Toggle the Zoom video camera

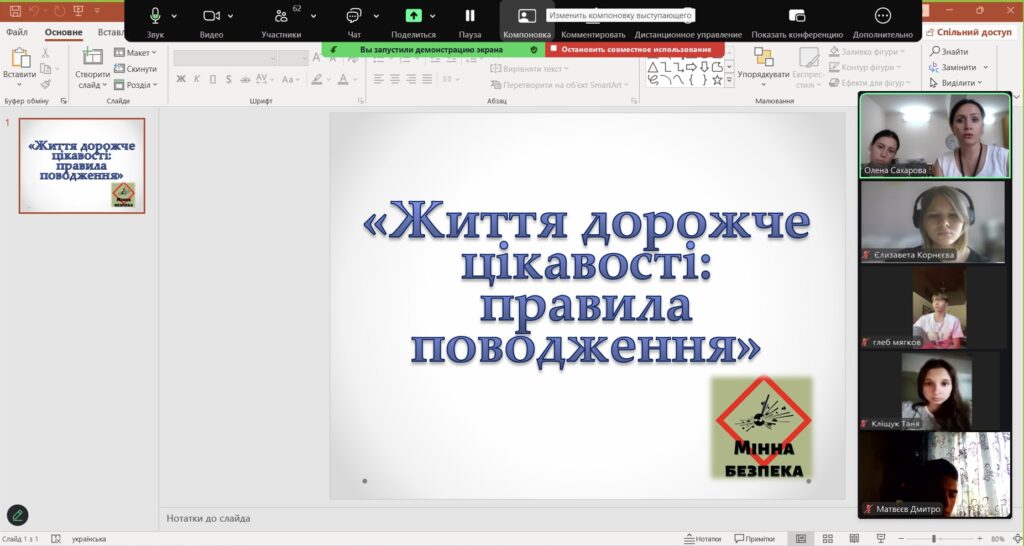(x=211, y=16)
